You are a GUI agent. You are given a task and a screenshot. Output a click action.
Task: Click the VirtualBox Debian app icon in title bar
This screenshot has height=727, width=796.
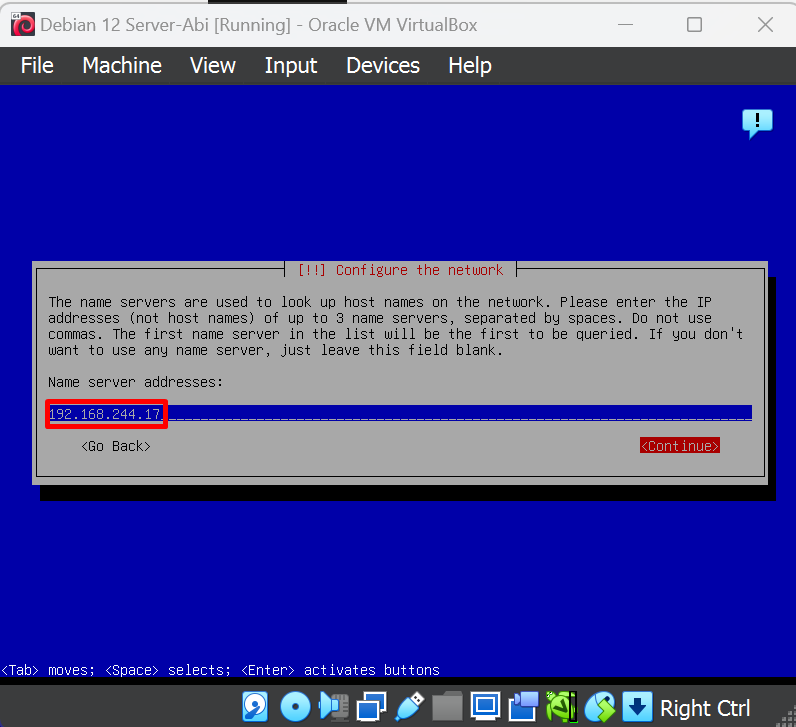click(x=23, y=24)
